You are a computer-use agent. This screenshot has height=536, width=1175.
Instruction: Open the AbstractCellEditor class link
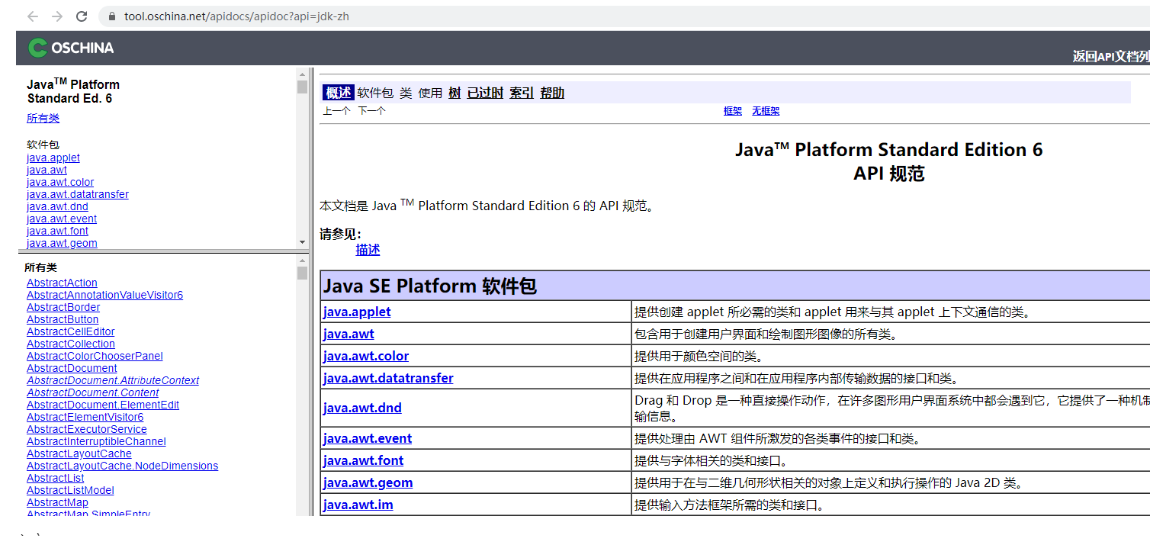click(70, 331)
